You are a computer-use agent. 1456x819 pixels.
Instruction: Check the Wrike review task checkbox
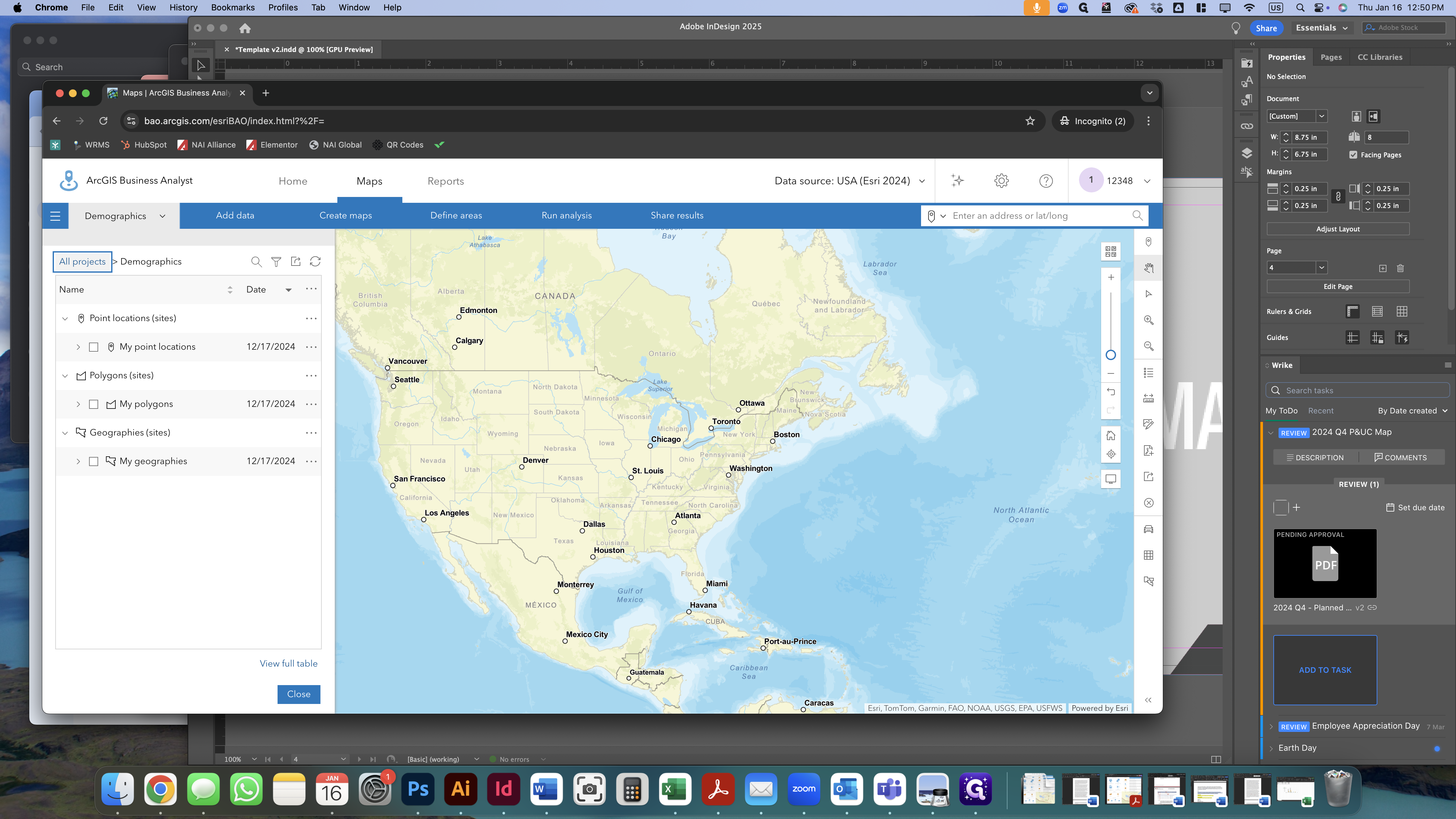pyautogui.click(x=1281, y=507)
